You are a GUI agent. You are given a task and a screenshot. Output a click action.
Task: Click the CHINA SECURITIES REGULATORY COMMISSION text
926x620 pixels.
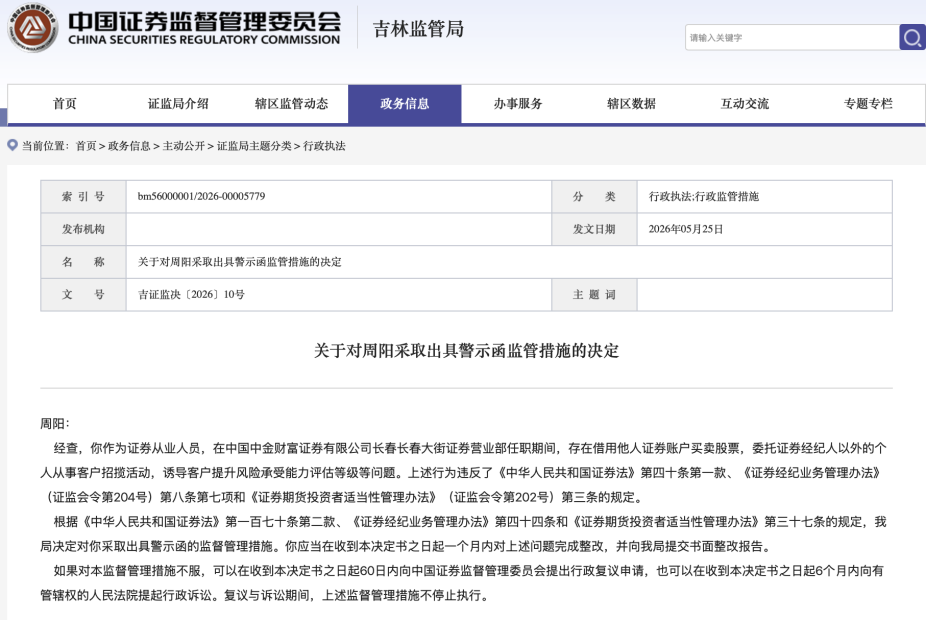[x=204, y=40]
